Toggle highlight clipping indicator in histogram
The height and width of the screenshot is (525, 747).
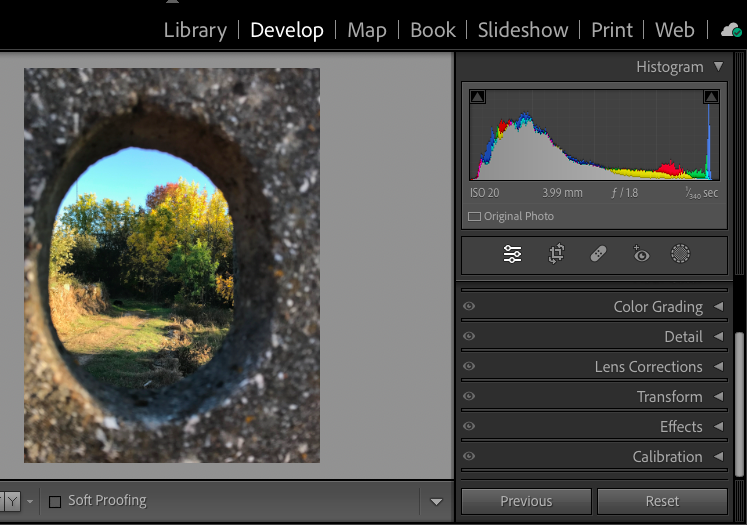(711, 97)
